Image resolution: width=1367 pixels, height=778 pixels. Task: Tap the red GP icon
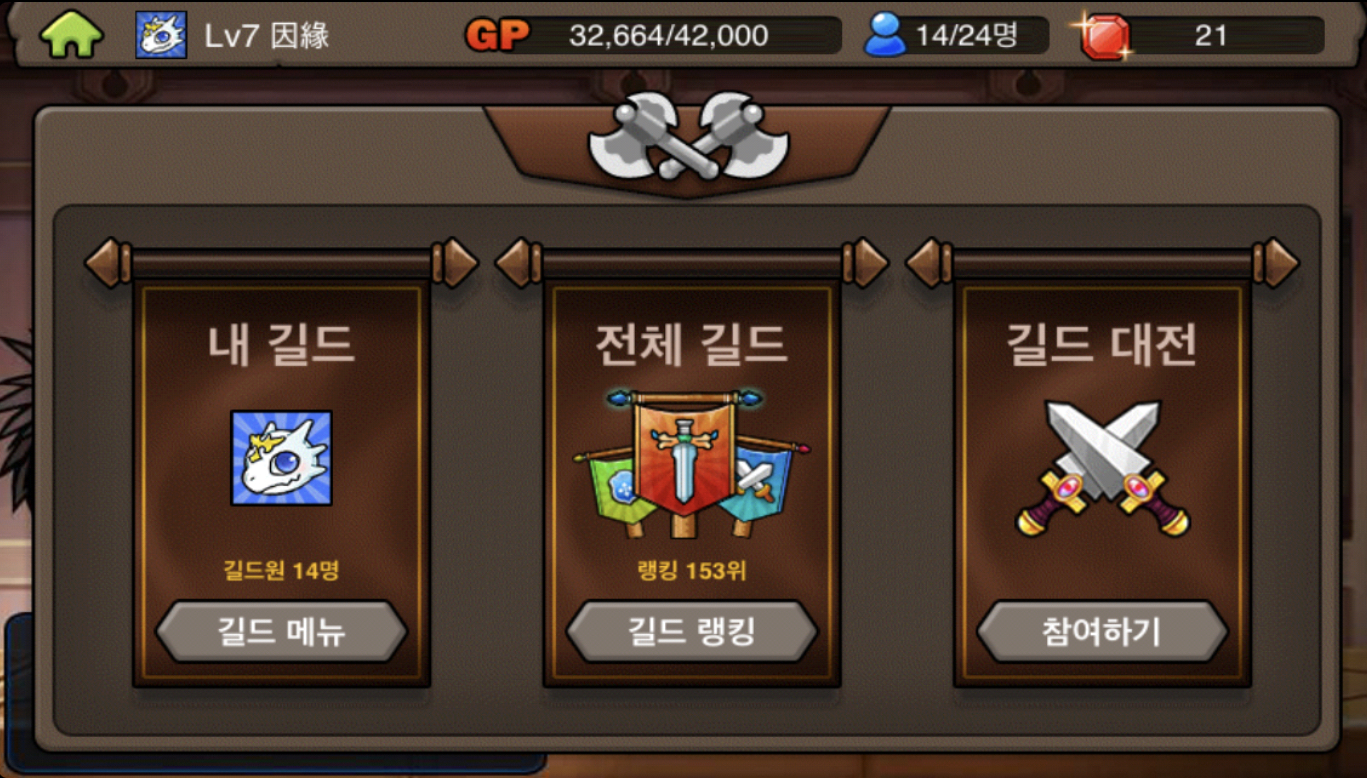(x=497, y=36)
